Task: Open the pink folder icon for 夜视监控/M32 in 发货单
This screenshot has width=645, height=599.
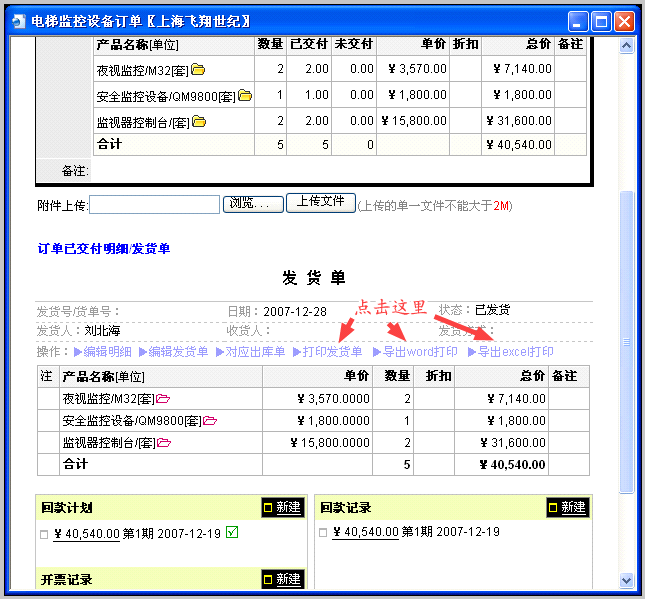Action: pos(163,399)
